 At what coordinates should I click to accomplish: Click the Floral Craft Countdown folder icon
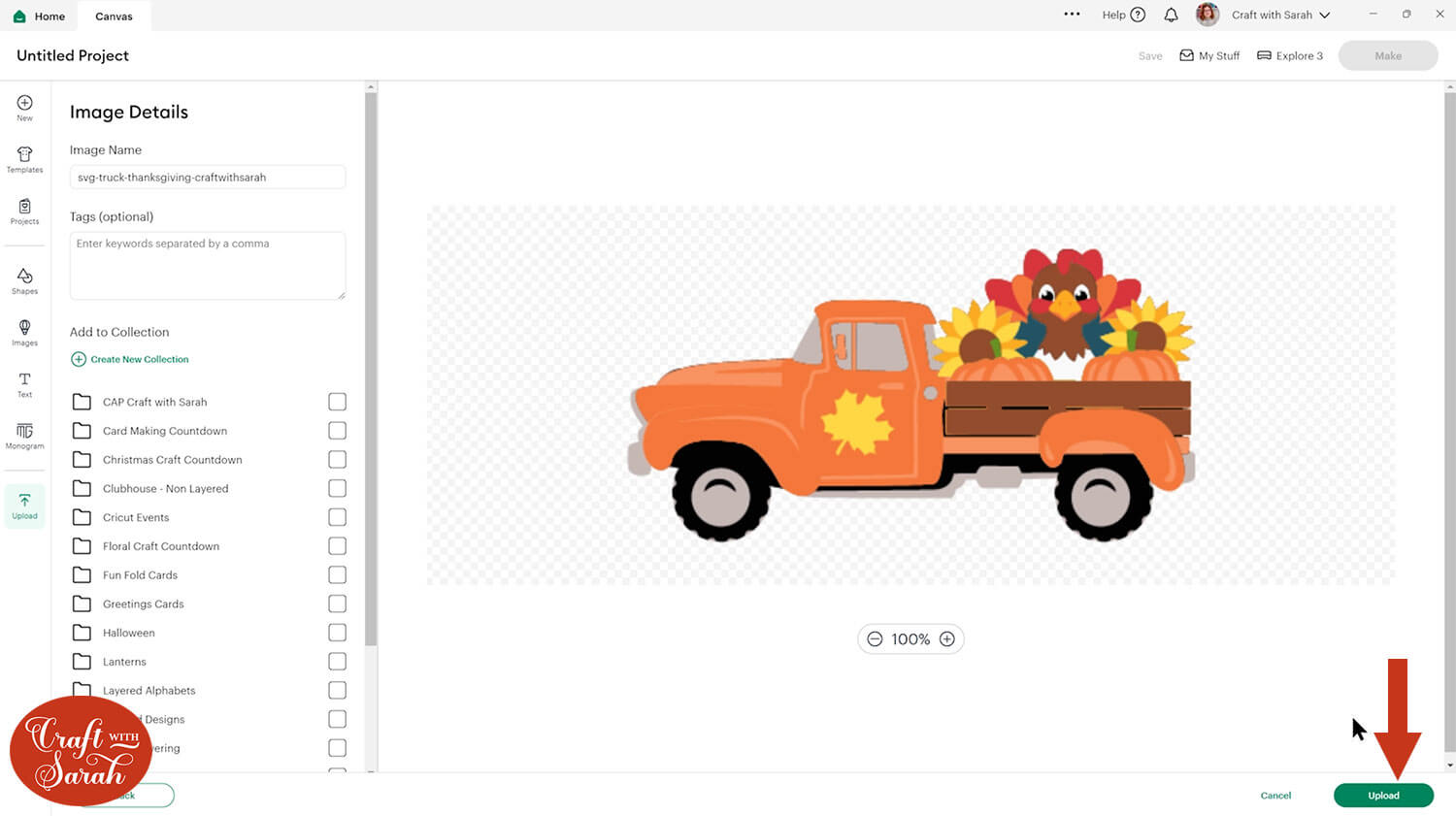click(x=82, y=546)
